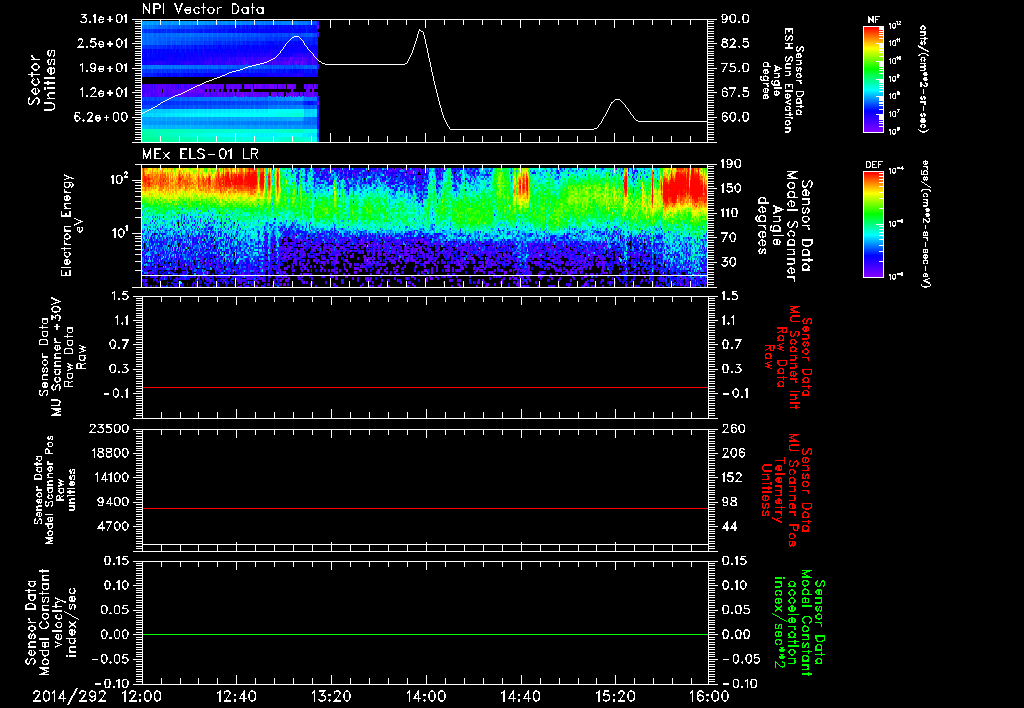Click the 82.5 sun elevation tick label
This screenshot has height=708, width=1024.
(x=735, y=43)
